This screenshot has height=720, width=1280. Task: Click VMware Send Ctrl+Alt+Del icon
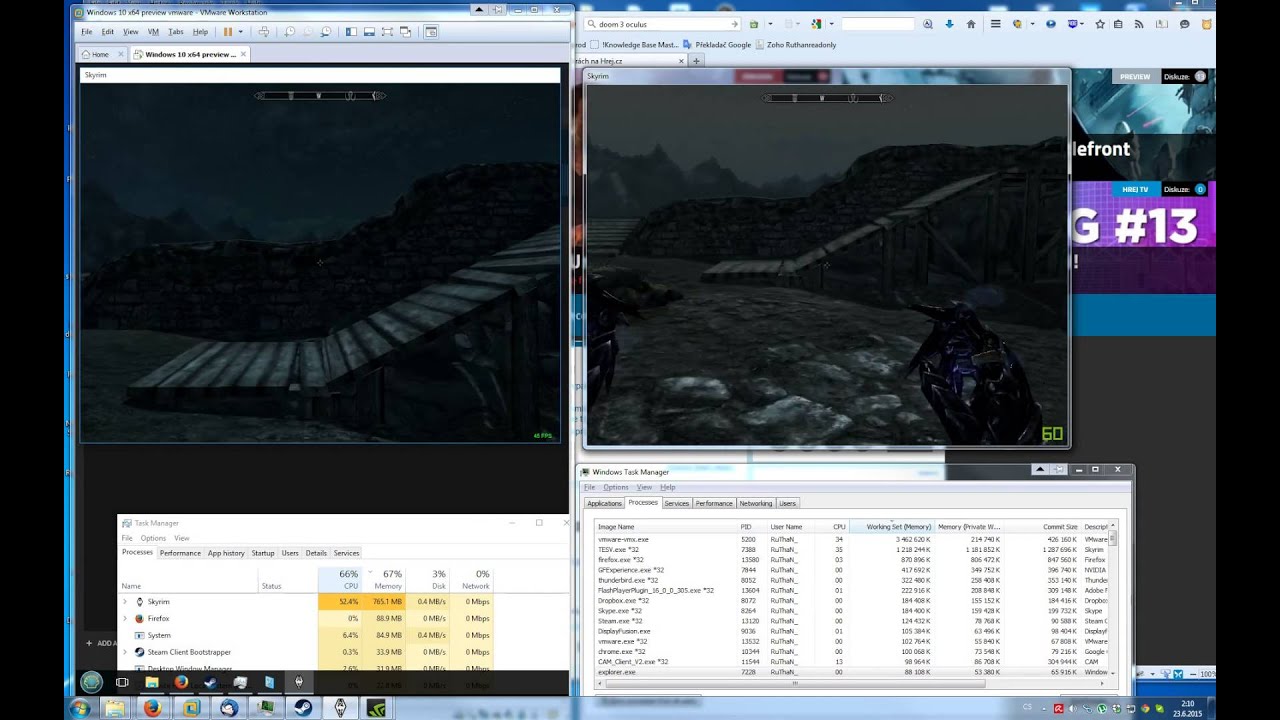[x=264, y=32]
